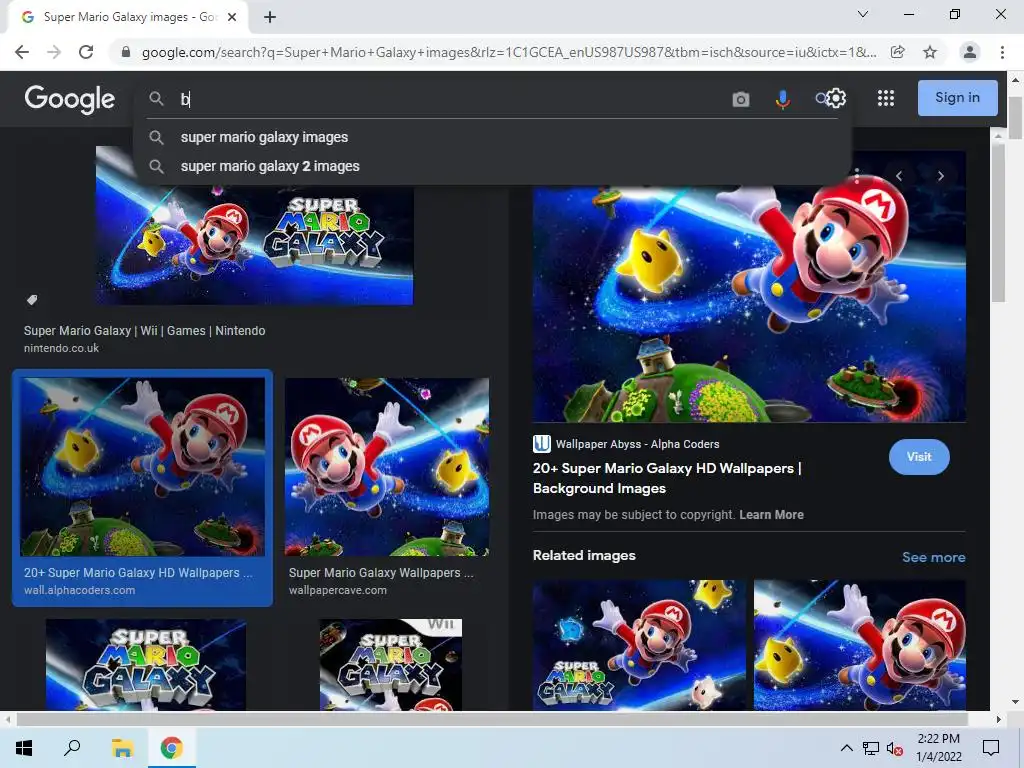Click See more related images
This screenshot has height=768, width=1024.
pyautogui.click(x=933, y=557)
